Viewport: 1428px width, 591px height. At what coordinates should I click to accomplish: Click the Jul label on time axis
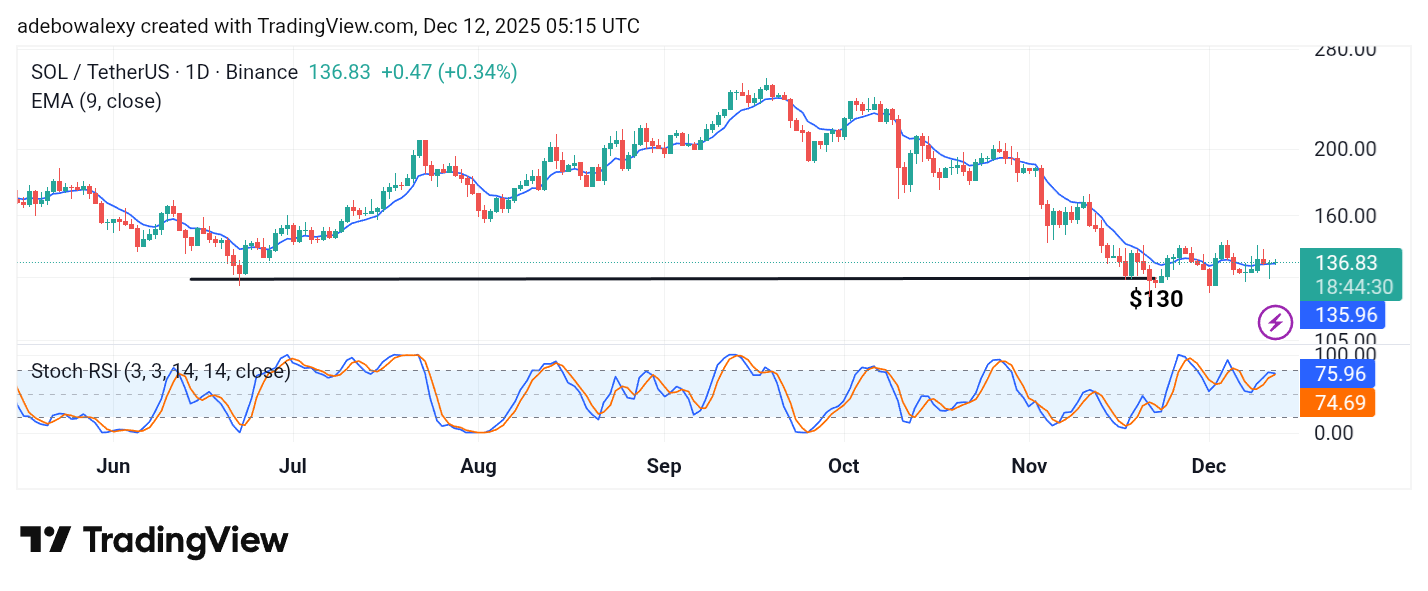pos(293,467)
